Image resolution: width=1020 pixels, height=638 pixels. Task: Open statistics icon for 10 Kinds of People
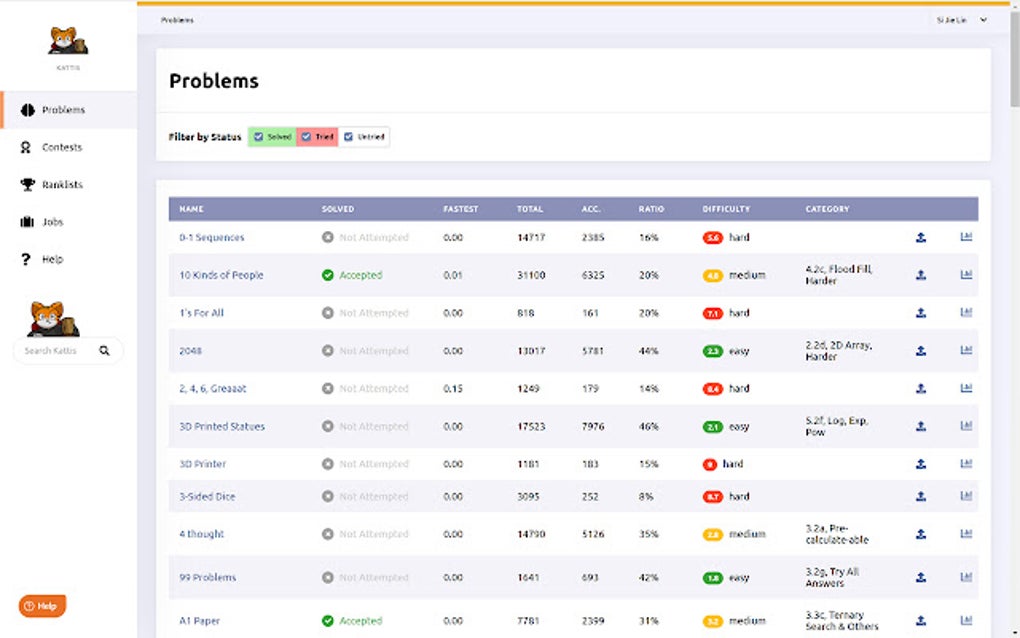click(x=966, y=274)
